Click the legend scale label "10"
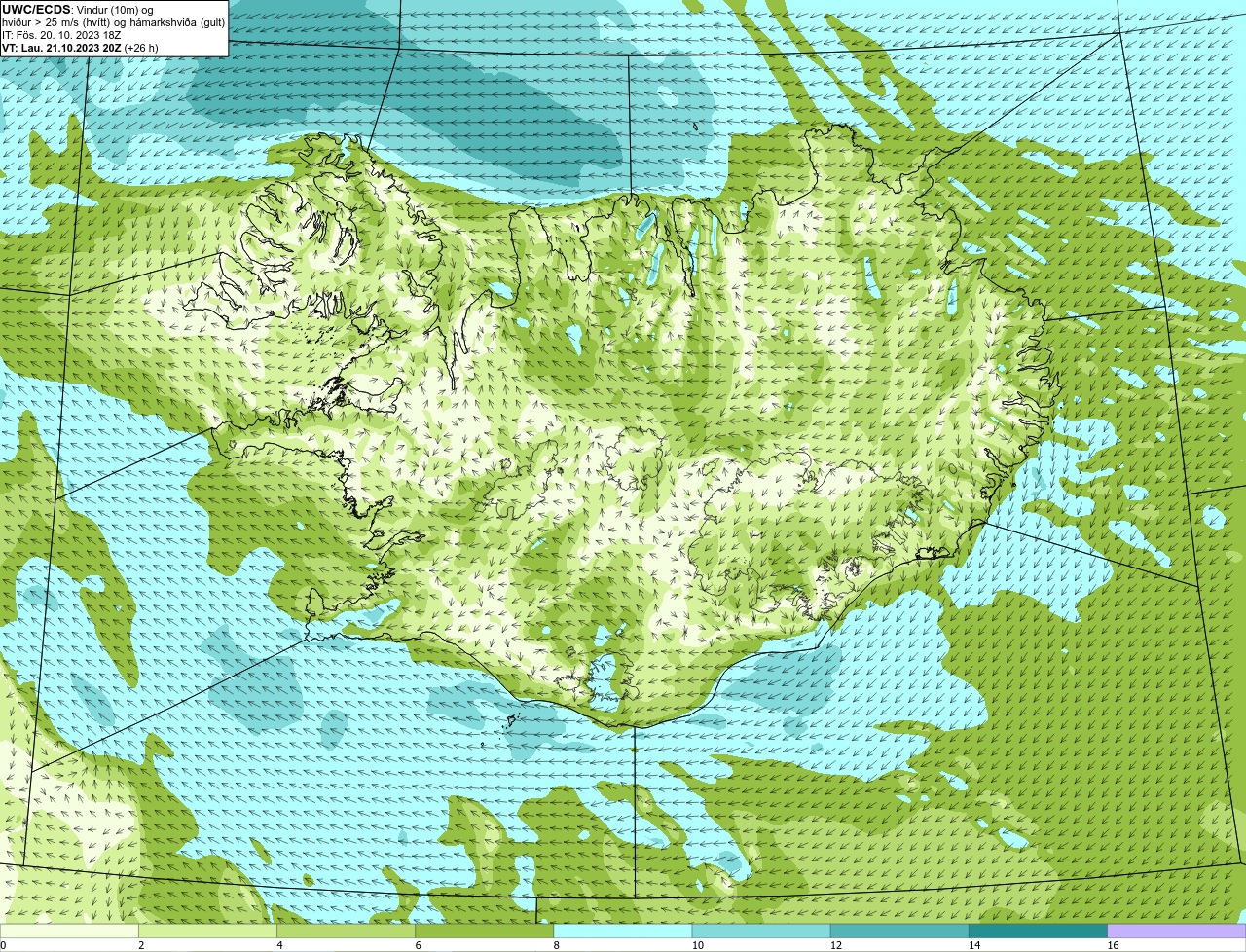1246x952 pixels. pos(697,945)
